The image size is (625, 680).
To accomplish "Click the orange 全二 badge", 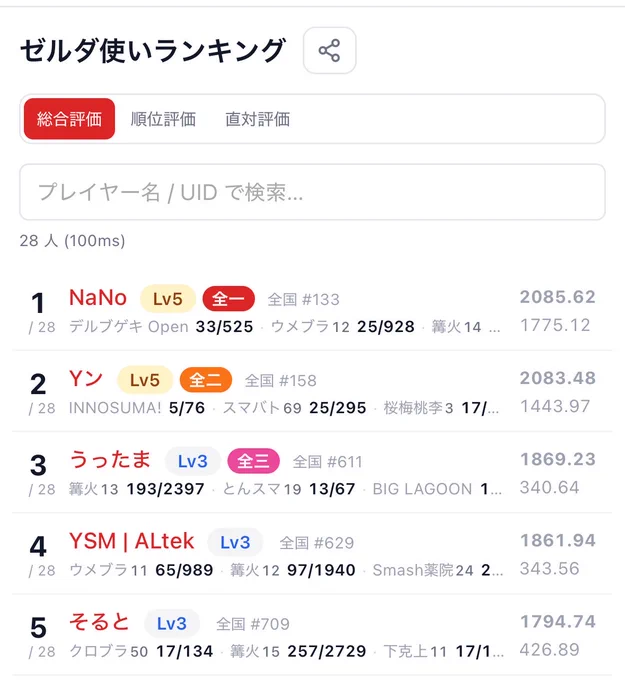I will (x=206, y=380).
